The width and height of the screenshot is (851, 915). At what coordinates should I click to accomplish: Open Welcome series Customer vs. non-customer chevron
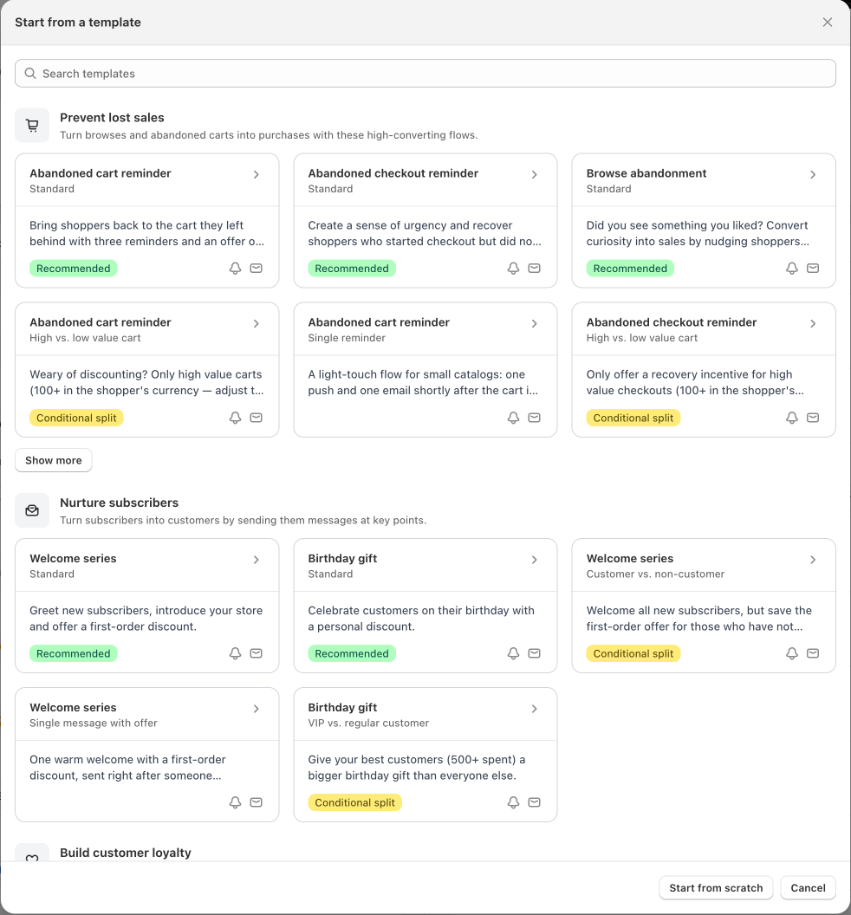(x=813, y=560)
